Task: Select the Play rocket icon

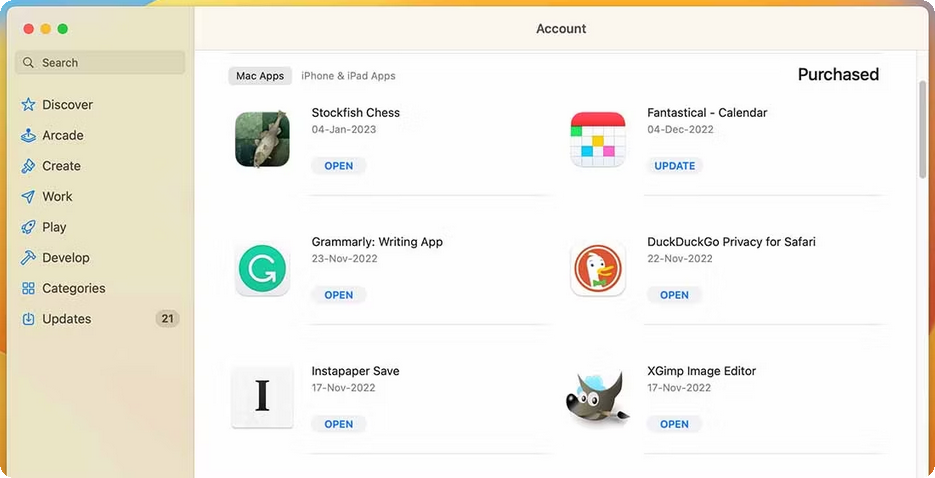Action: point(28,227)
